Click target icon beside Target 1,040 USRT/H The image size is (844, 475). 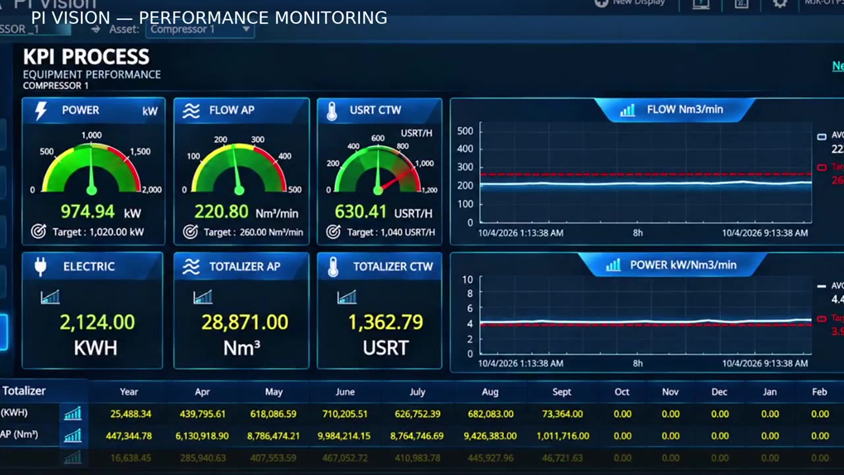click(333, 232)
